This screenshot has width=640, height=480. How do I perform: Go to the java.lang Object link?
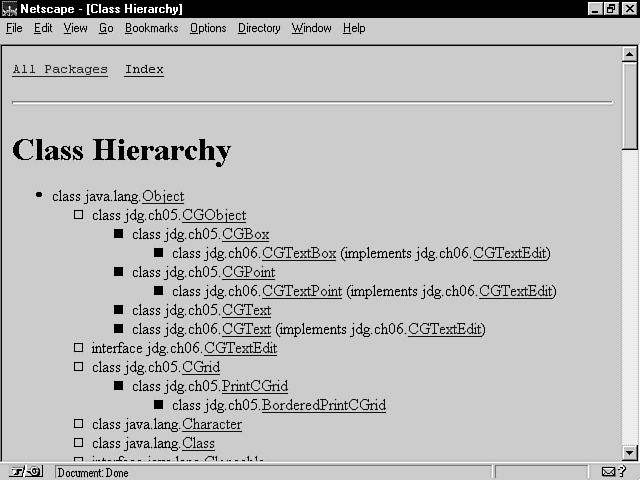[162, 197]
